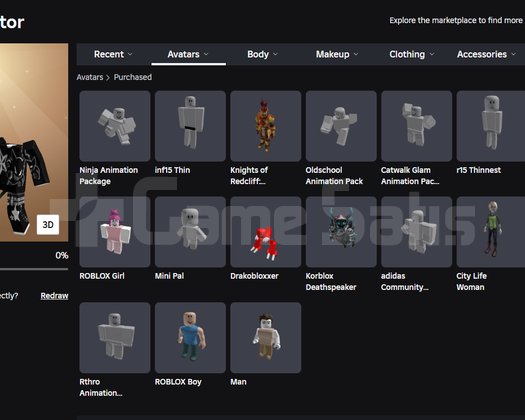Click the City Life Woman name label
The image size is (525, 420).
(471, 281)
